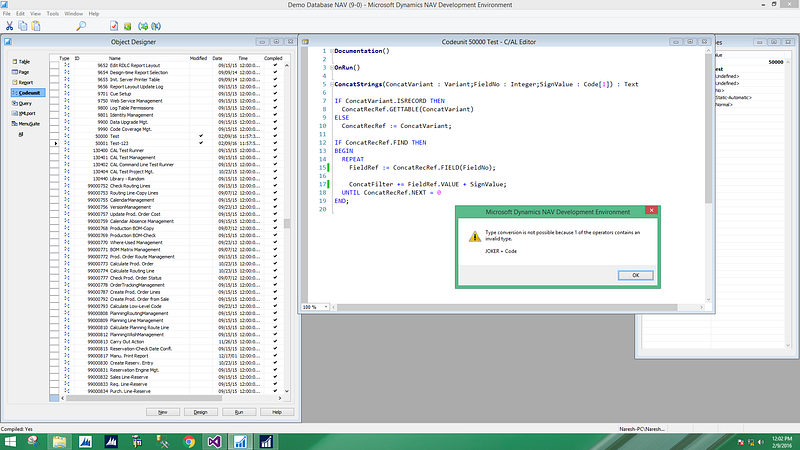Click C/AL Editor horizontal scrollbar thumb
The image size is (800, 450).
click(x=507, y=307)
